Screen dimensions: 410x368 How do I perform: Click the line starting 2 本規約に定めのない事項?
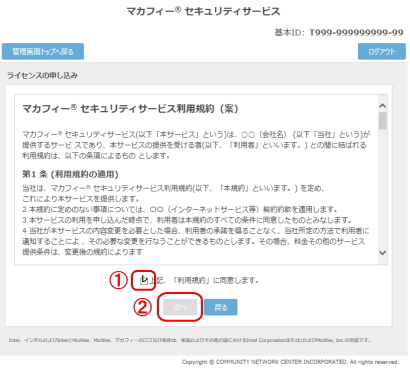coord(180,209)
